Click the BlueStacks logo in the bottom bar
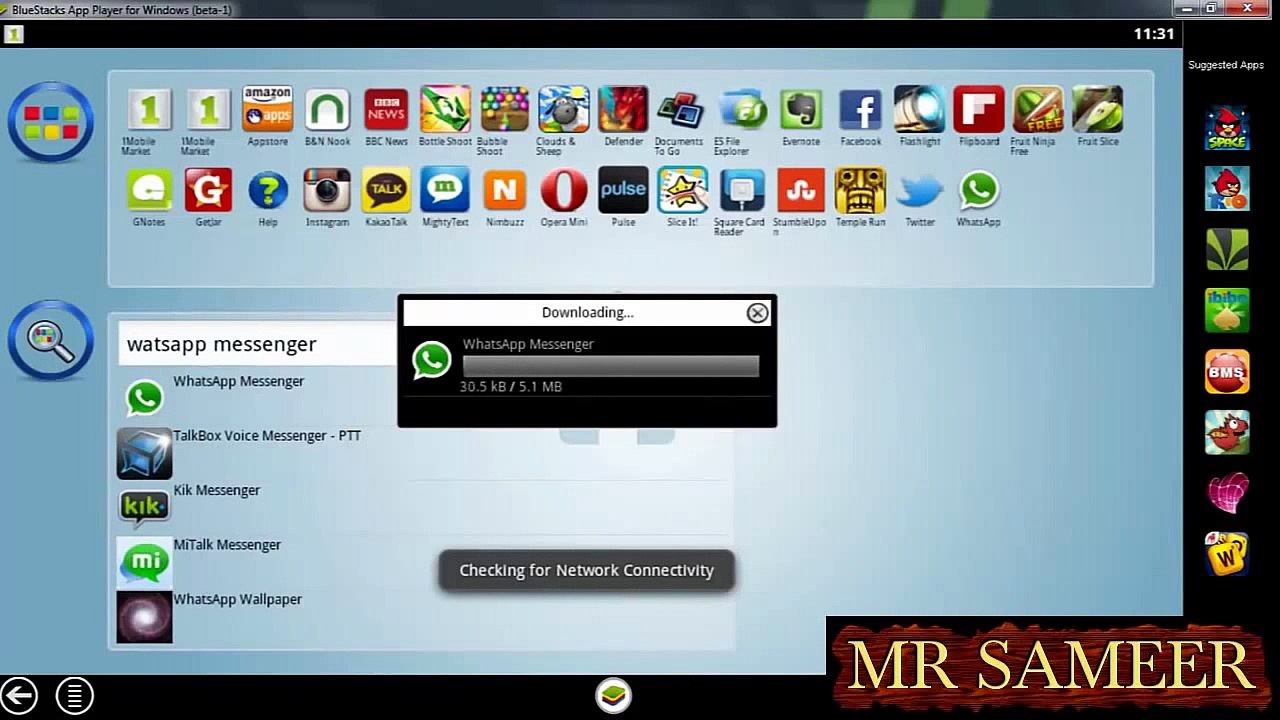 (x=613, y=695)
